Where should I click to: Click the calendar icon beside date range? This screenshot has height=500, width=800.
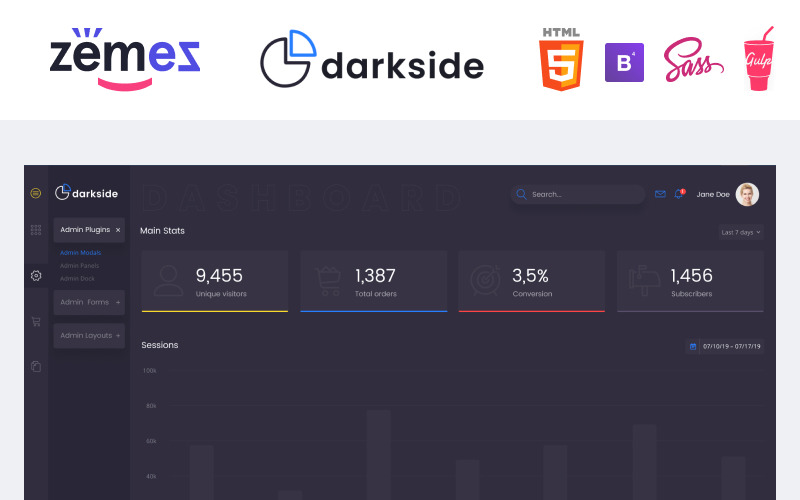point(692,346)
